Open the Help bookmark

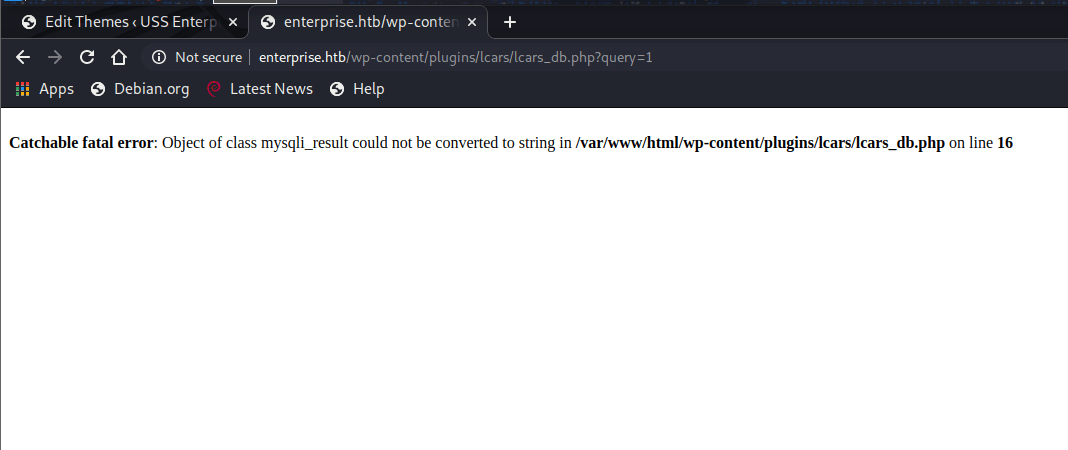(357, 89)
